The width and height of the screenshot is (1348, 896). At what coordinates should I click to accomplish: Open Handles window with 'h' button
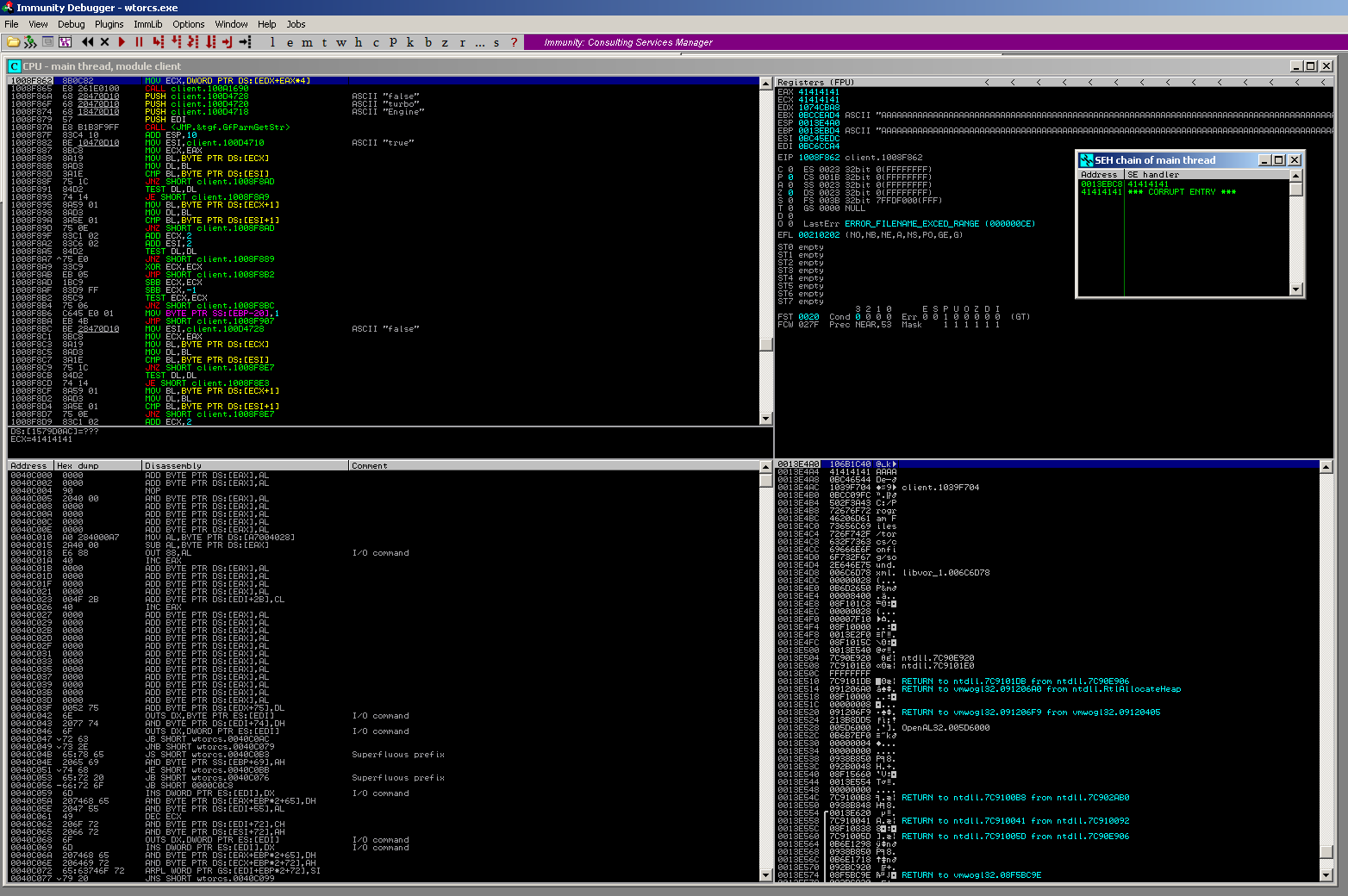coord(359,42)
